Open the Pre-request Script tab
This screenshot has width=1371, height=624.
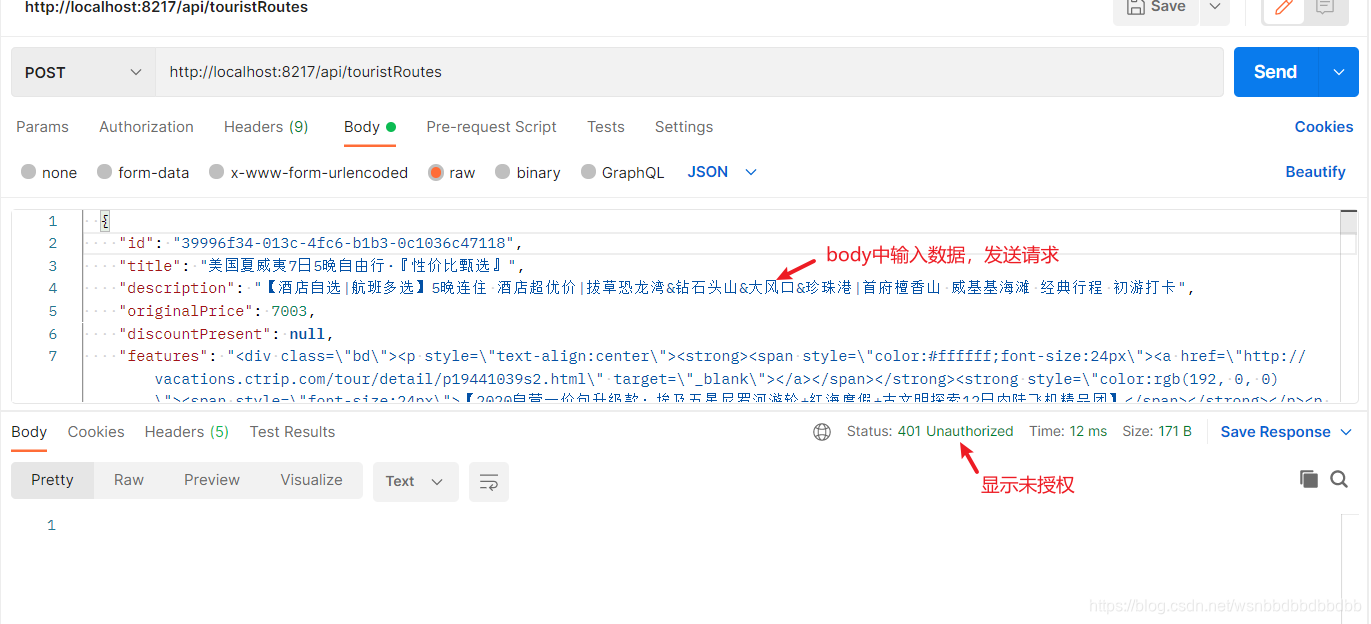491,127
